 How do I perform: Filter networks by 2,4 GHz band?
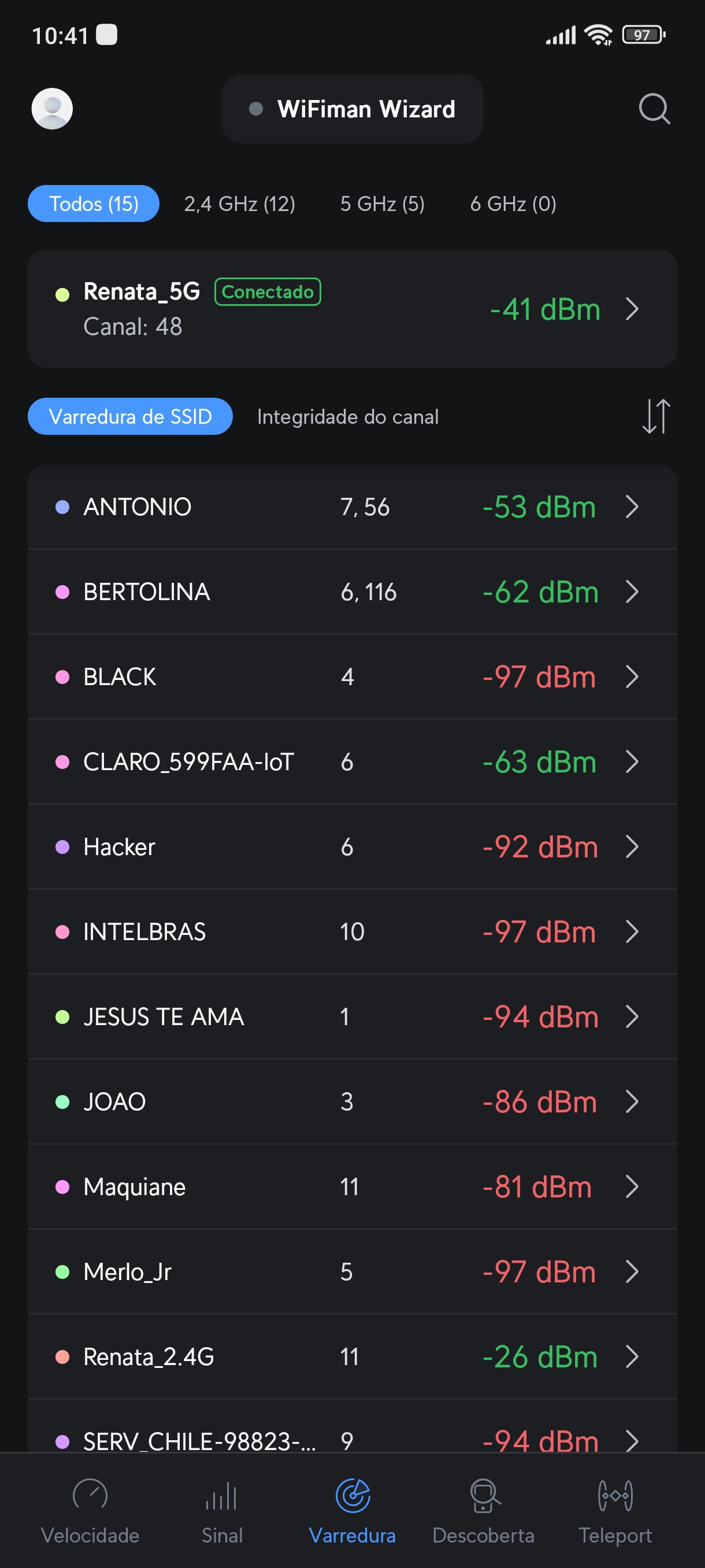(240, 204)
